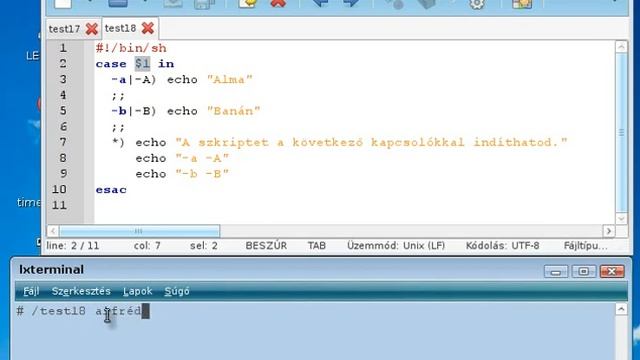Open the Lapok menu in lxterminal
The width and height of the screenshot is (640, 360).
138,291
